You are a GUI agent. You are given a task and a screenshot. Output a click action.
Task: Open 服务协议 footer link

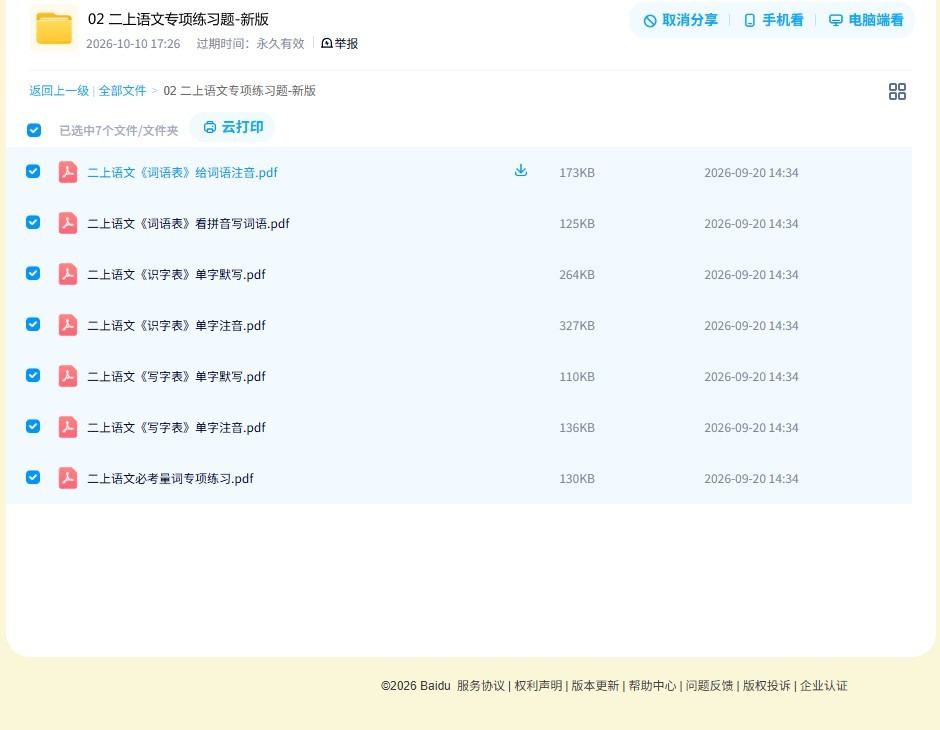(481, 686)
